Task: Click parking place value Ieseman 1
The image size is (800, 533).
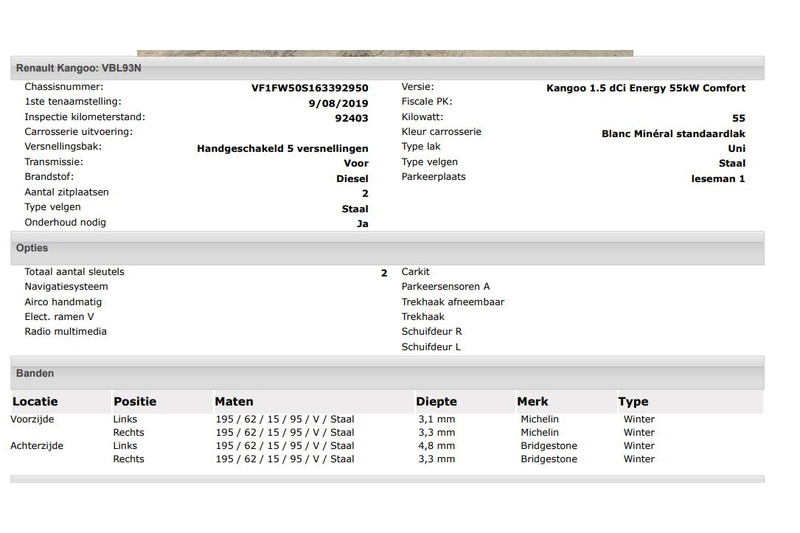Action: coord(718,179)
